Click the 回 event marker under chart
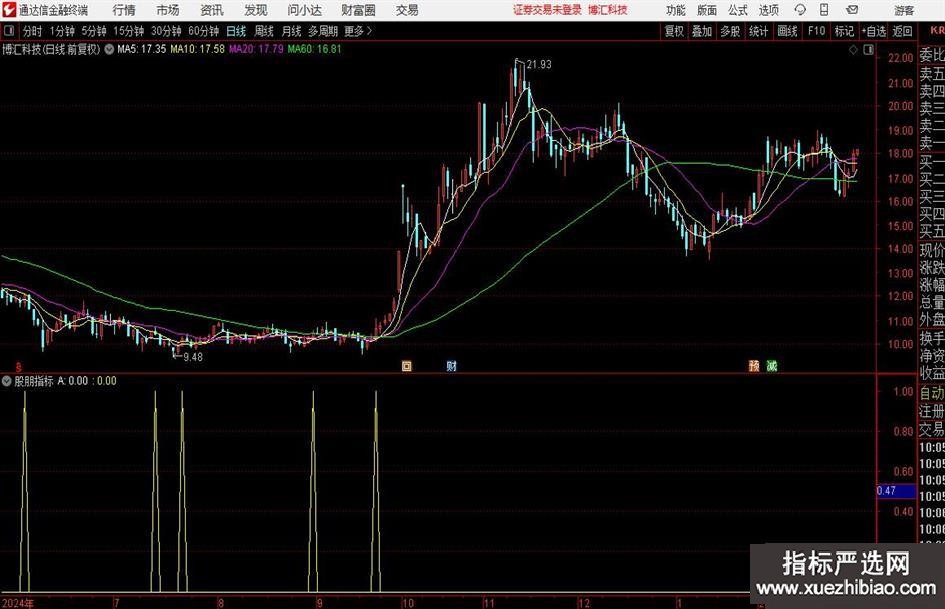The width and height of the screenshot is (945, 609). point(407,366)
